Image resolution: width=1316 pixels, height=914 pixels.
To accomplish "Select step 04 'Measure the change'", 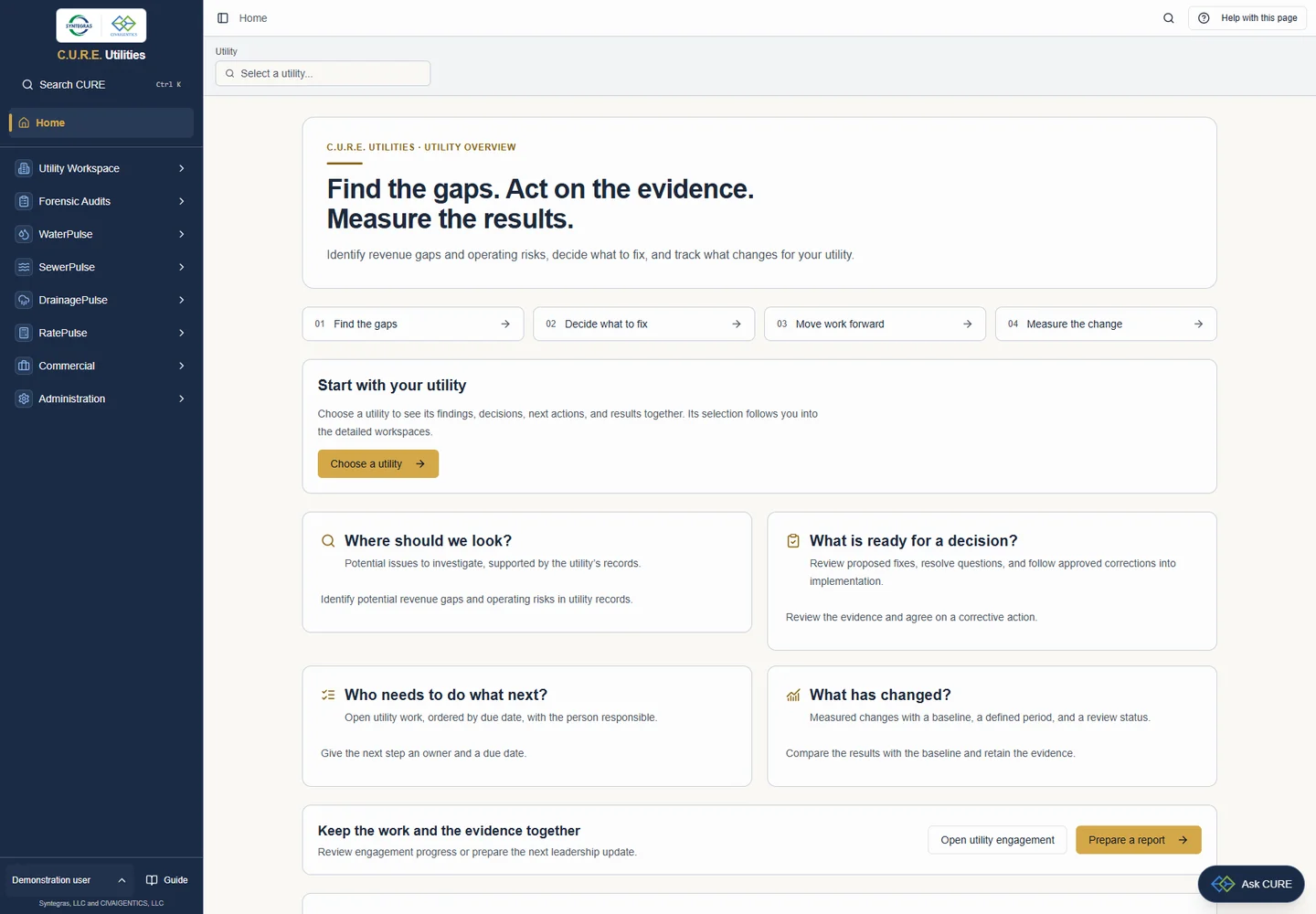I will (1106, 324).
